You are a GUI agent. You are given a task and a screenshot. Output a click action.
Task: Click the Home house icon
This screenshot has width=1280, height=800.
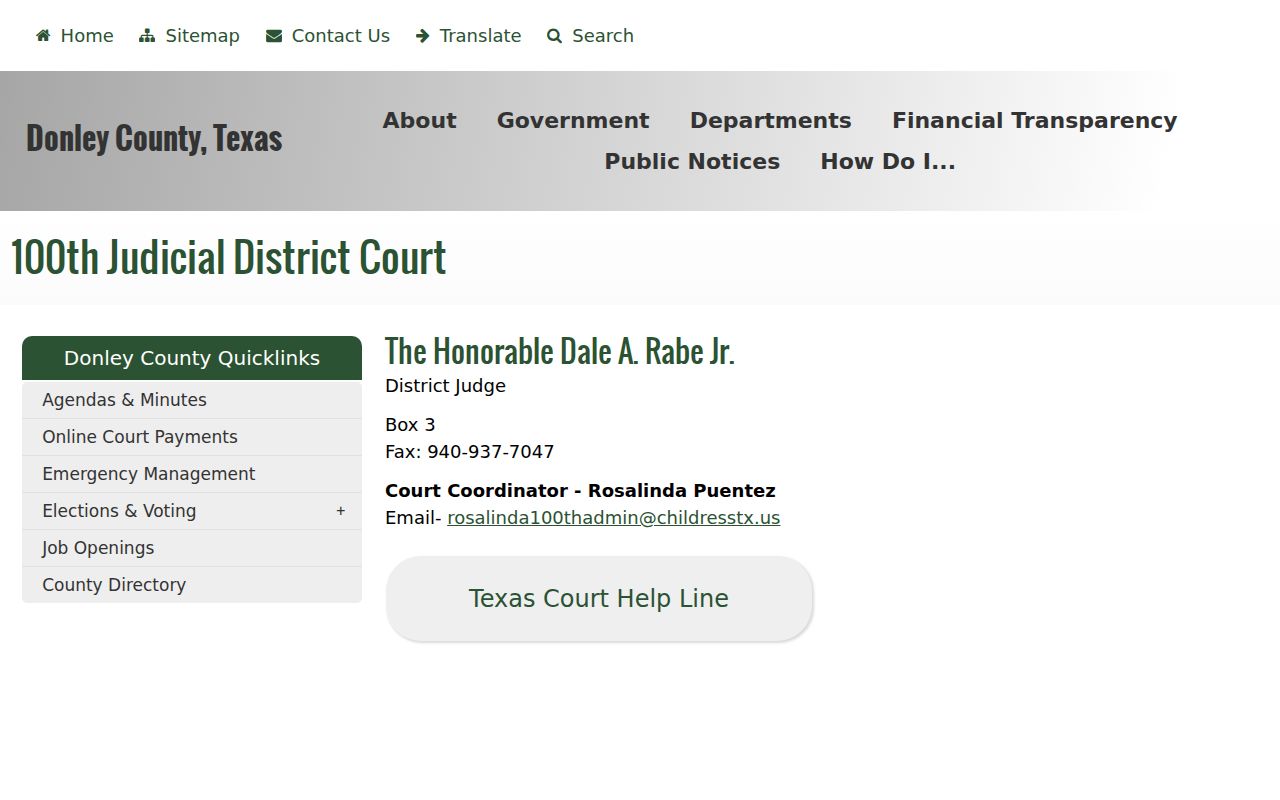tap(43, 36)
